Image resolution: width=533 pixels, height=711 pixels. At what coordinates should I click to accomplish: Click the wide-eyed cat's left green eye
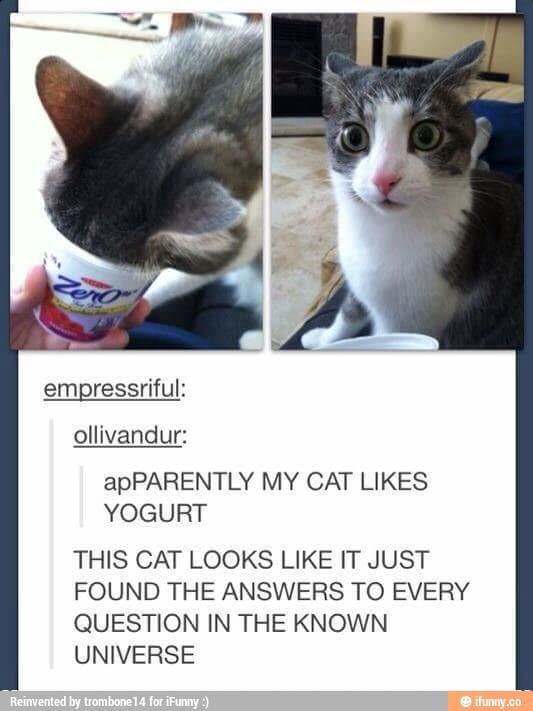point(354,138)
